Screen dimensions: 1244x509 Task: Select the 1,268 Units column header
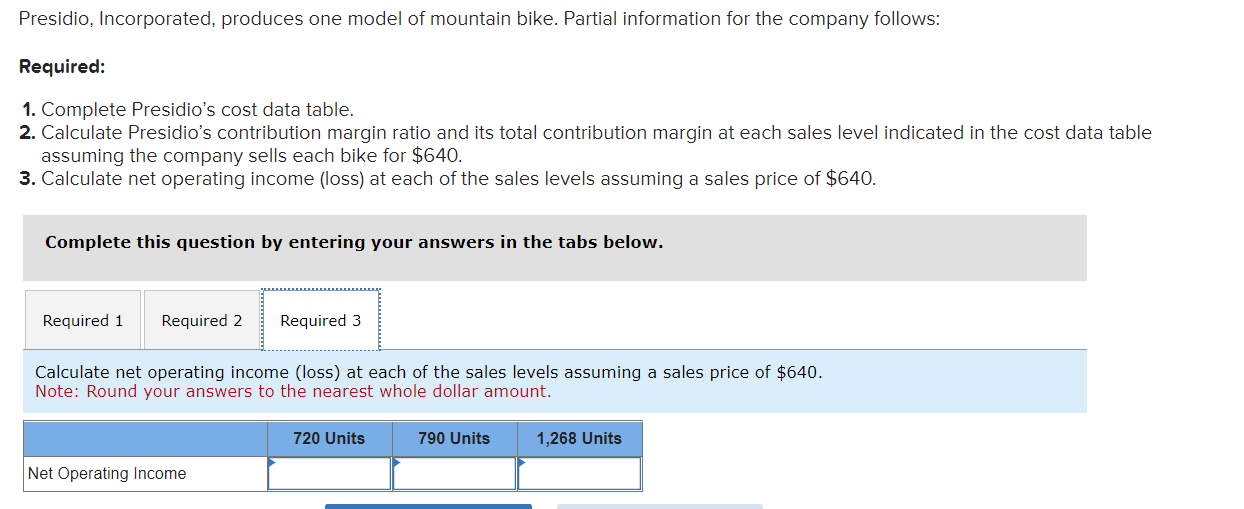pyautogui.click(x=579, y=439)
